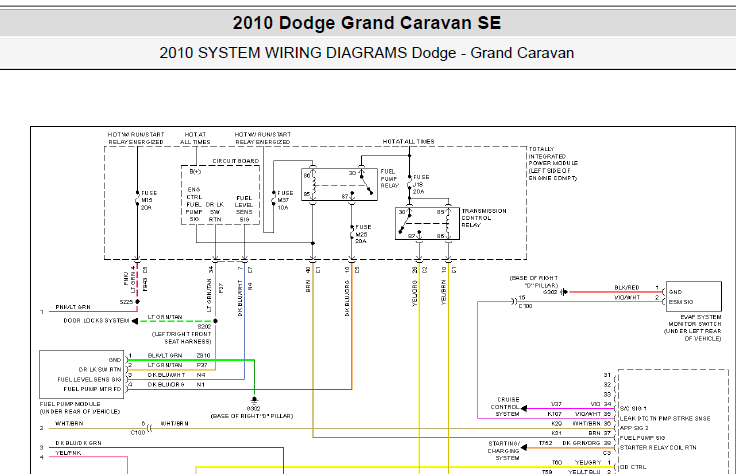The height and width of the screenshot is (474, 736).
Task: Select the "FUSE M25 20A" label
Action: click(x=362, y=234)
